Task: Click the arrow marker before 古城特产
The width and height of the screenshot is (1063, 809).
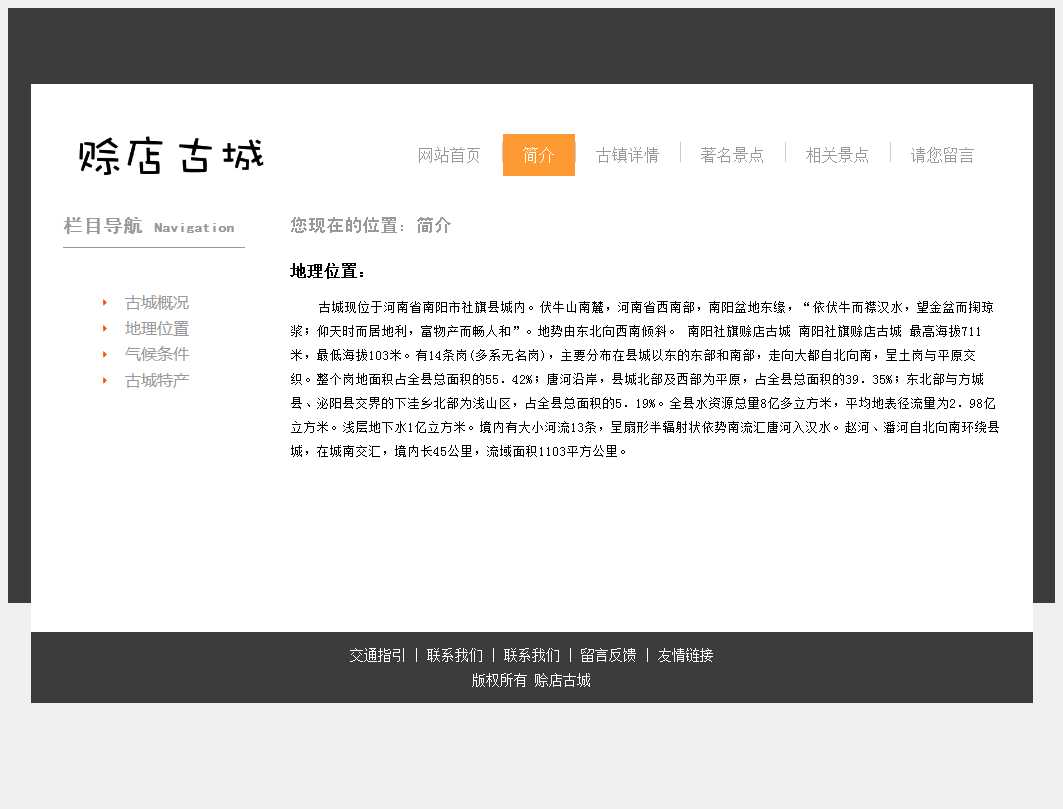Action: [105, 380]
